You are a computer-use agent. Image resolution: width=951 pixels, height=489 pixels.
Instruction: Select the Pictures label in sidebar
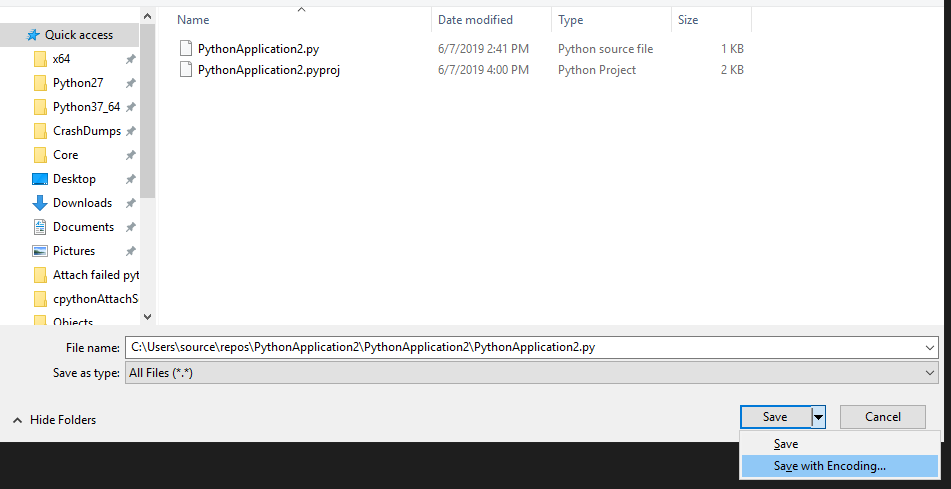[74, 251]
